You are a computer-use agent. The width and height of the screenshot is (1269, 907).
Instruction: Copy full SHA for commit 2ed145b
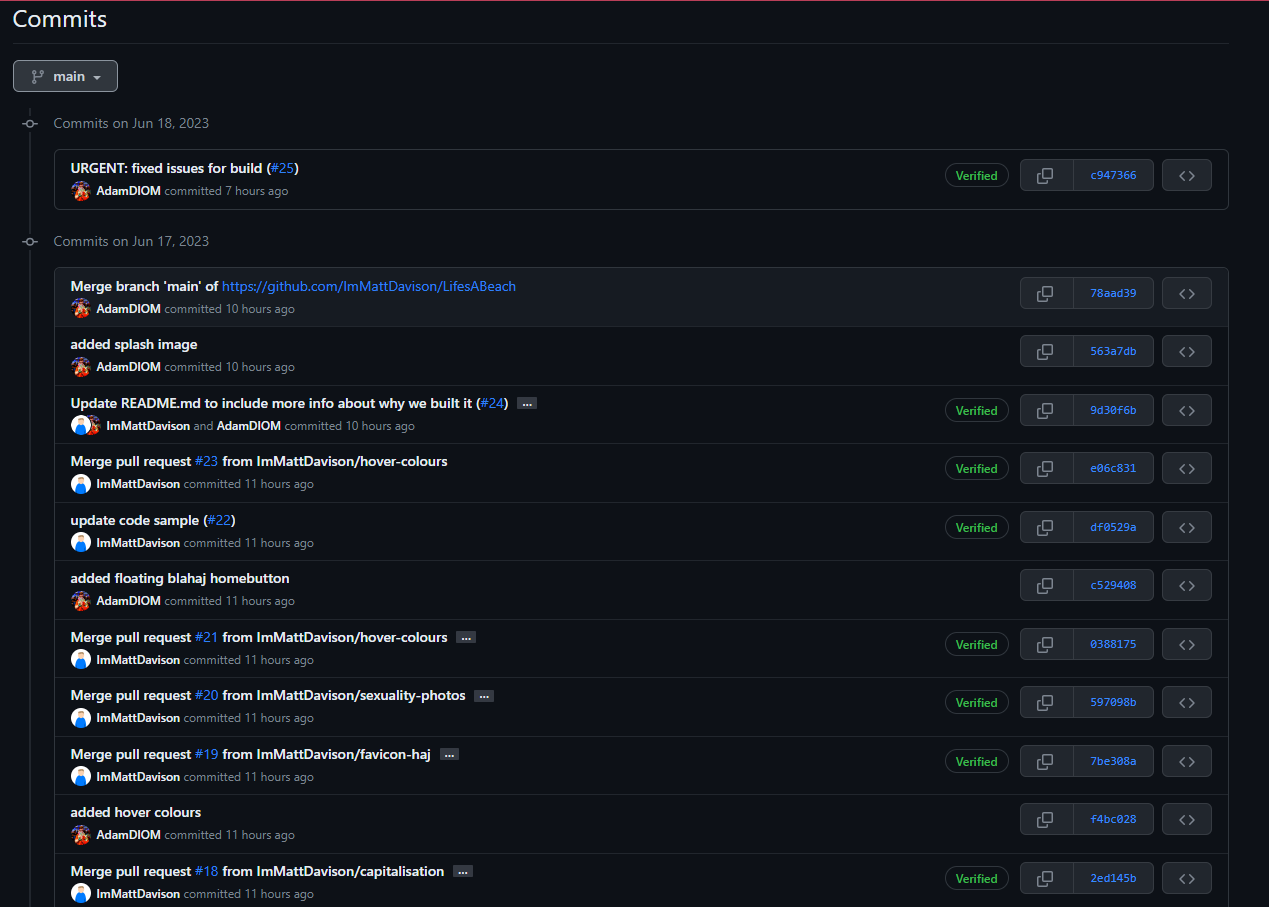coord(1046,878)
